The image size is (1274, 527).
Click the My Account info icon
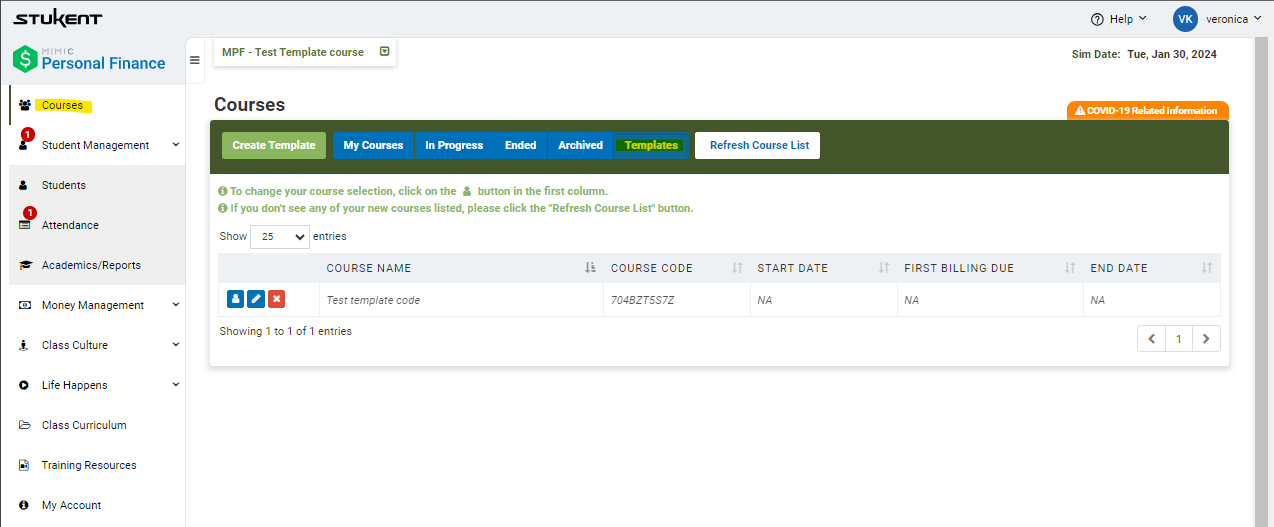coord(24,505)
